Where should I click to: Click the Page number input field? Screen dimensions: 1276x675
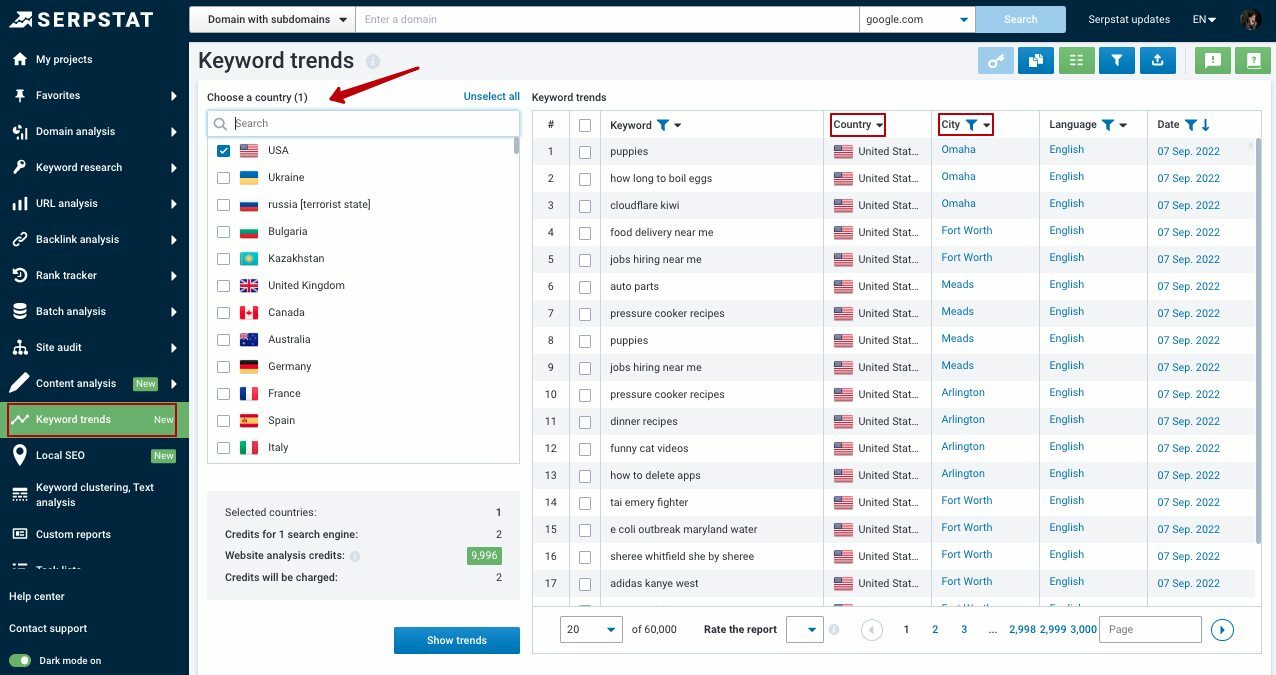pyautogui.click(x=1150, y=629)
